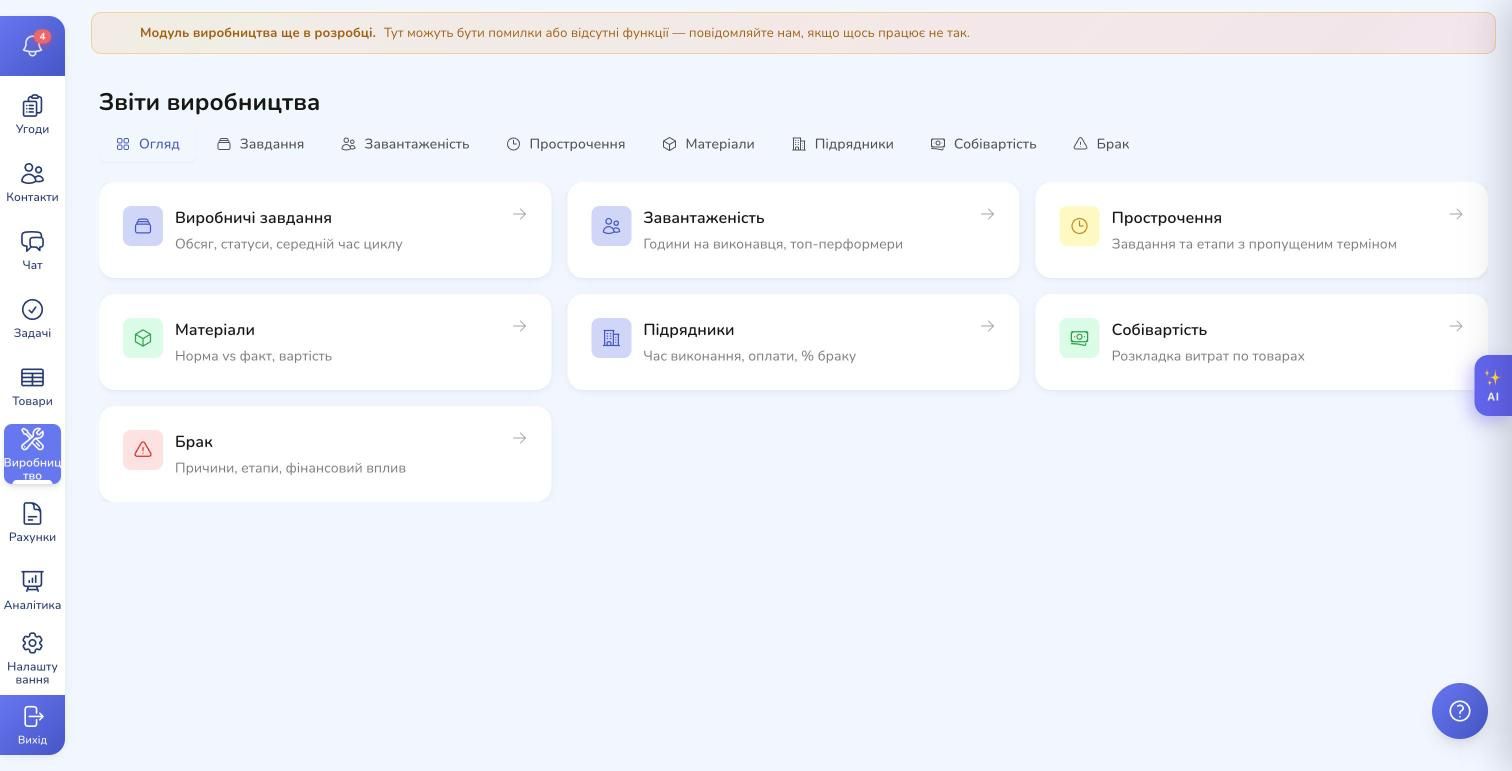This screenshot has height=771, width=1512.
Task: Click the 'Модуль виробництва ще в розробці' banner text
Action: pyautogui.click(x=258, y=33)
